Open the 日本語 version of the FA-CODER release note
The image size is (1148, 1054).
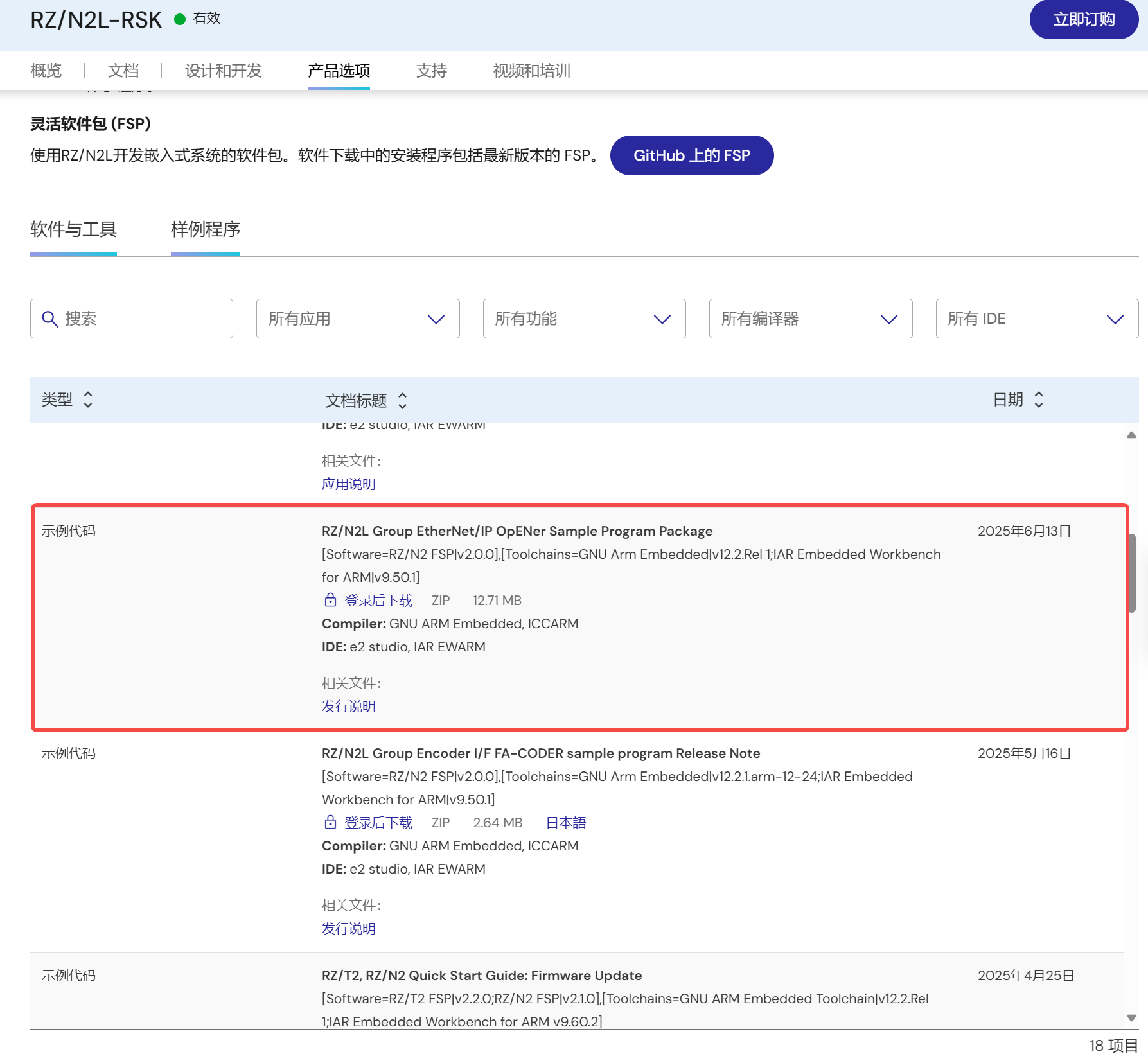(x=566, y=822)
